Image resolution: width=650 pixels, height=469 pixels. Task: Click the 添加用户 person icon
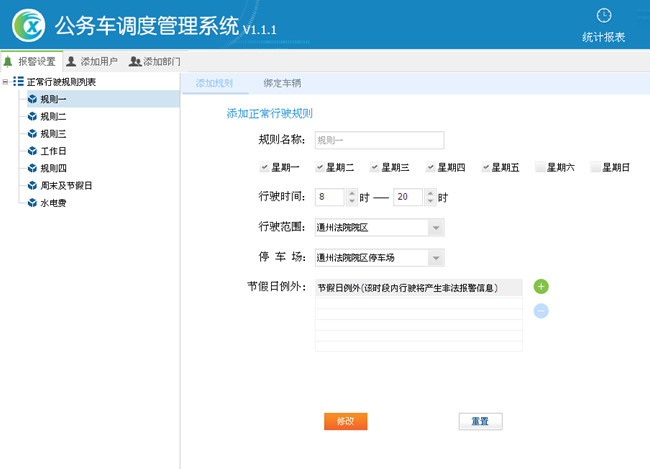71,61
